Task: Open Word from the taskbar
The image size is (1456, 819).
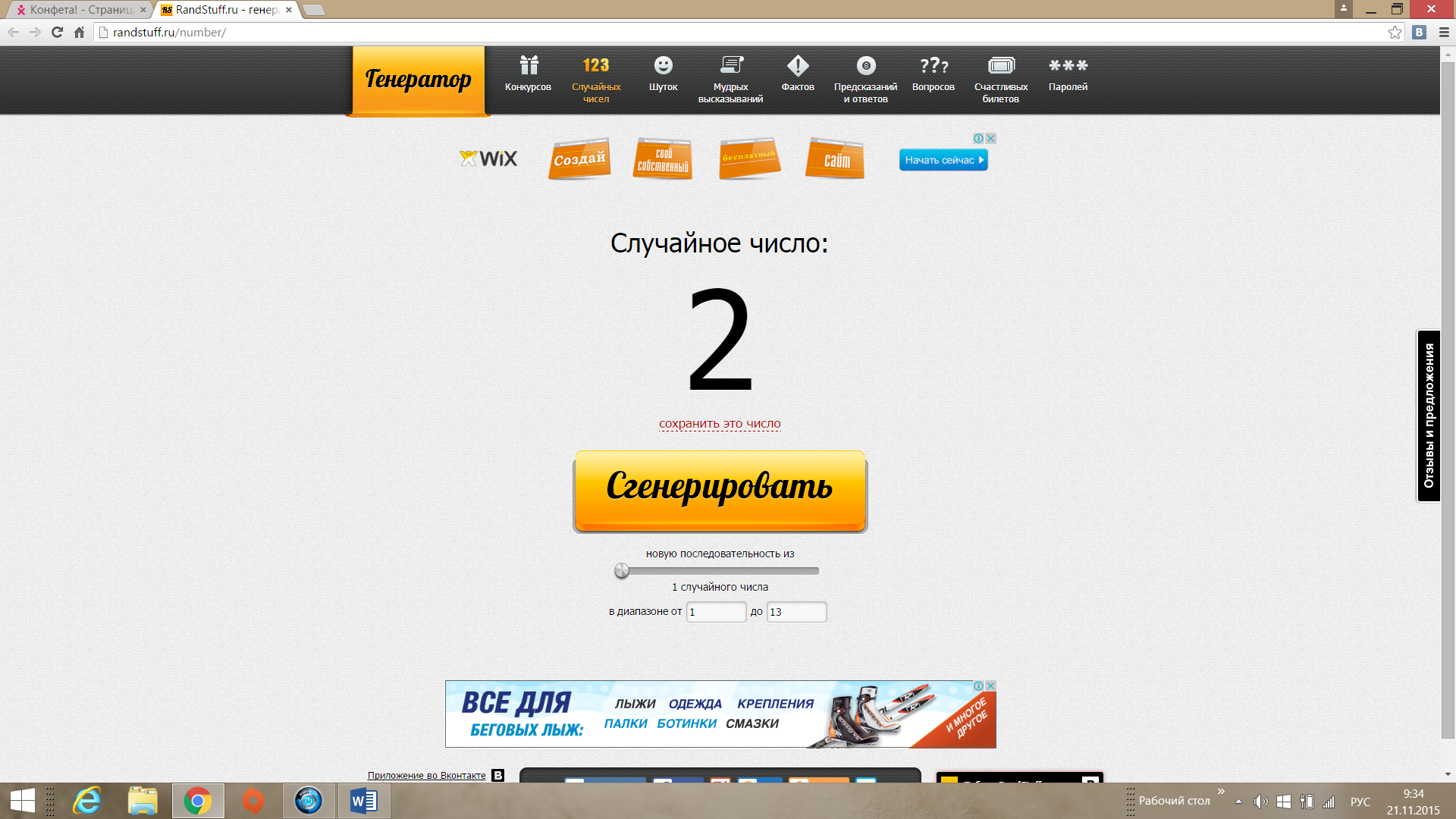Action: click(363, 801)
